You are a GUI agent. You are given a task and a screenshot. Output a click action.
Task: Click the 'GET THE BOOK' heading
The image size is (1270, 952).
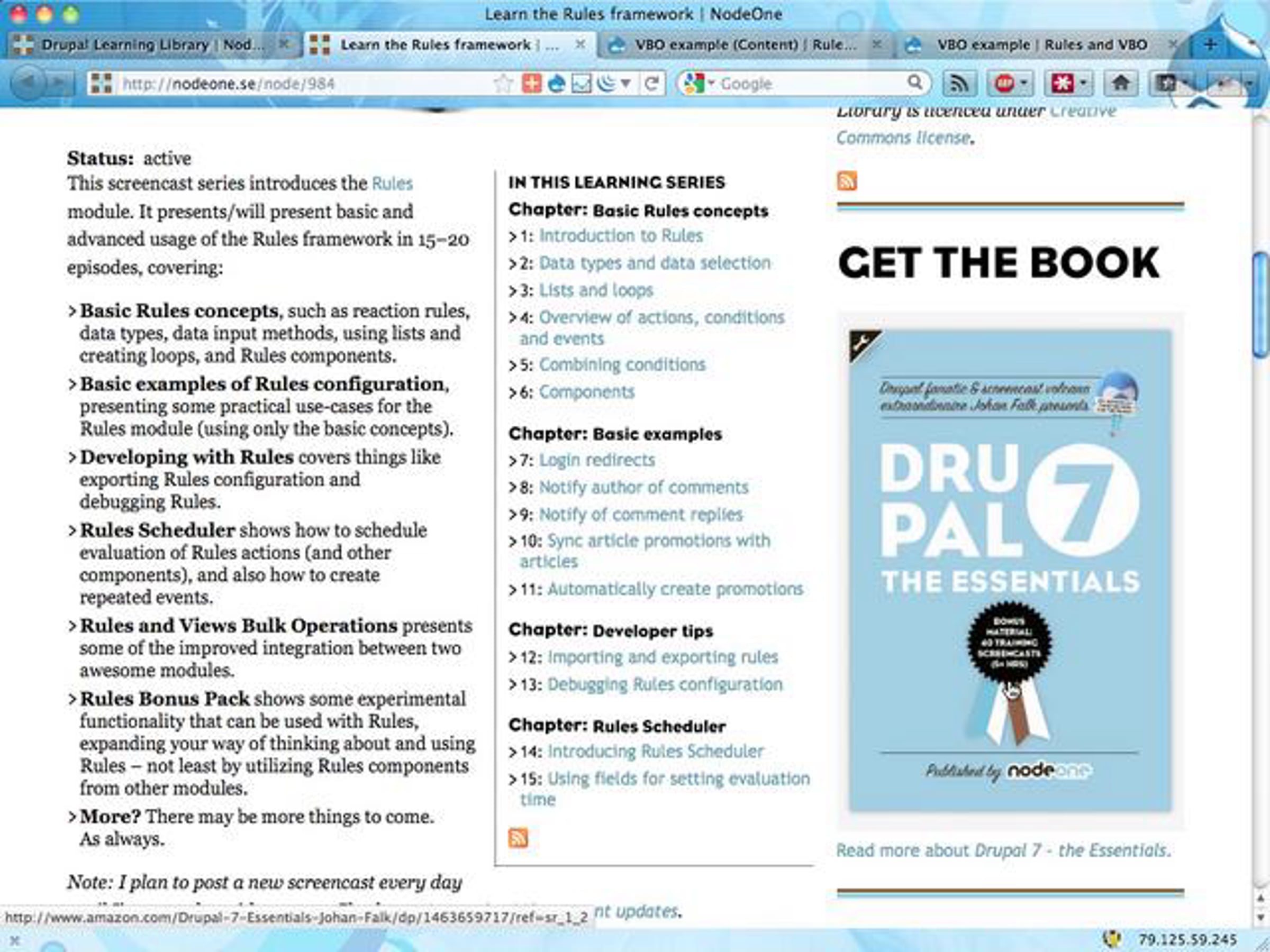pyautogui.click(x=999, y=263)
